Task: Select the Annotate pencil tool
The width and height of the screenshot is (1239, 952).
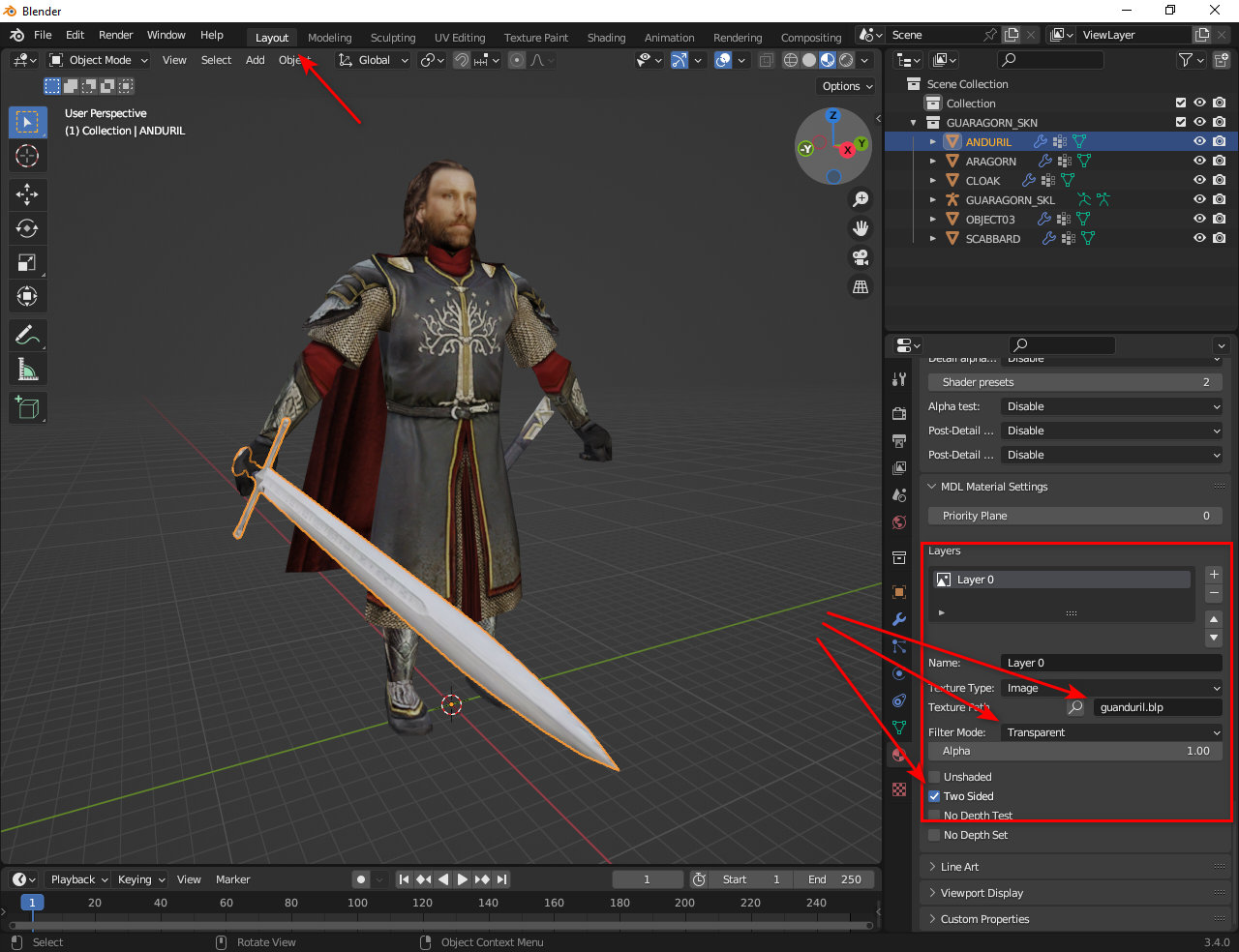Action: pos(27,336)
